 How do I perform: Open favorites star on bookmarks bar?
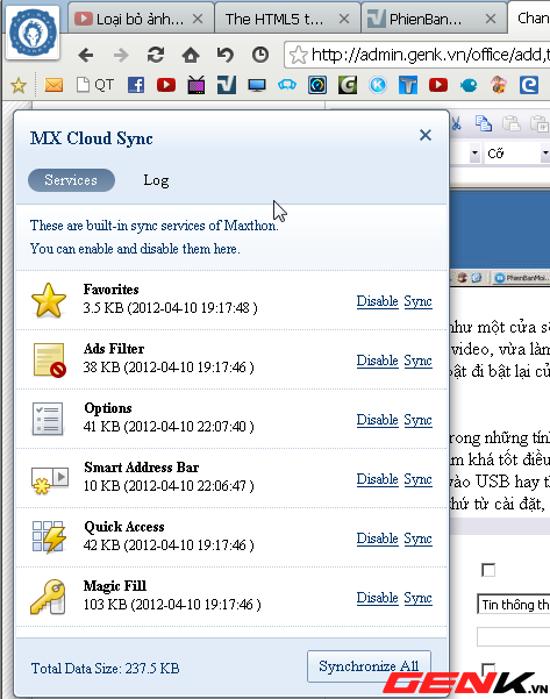19,85
